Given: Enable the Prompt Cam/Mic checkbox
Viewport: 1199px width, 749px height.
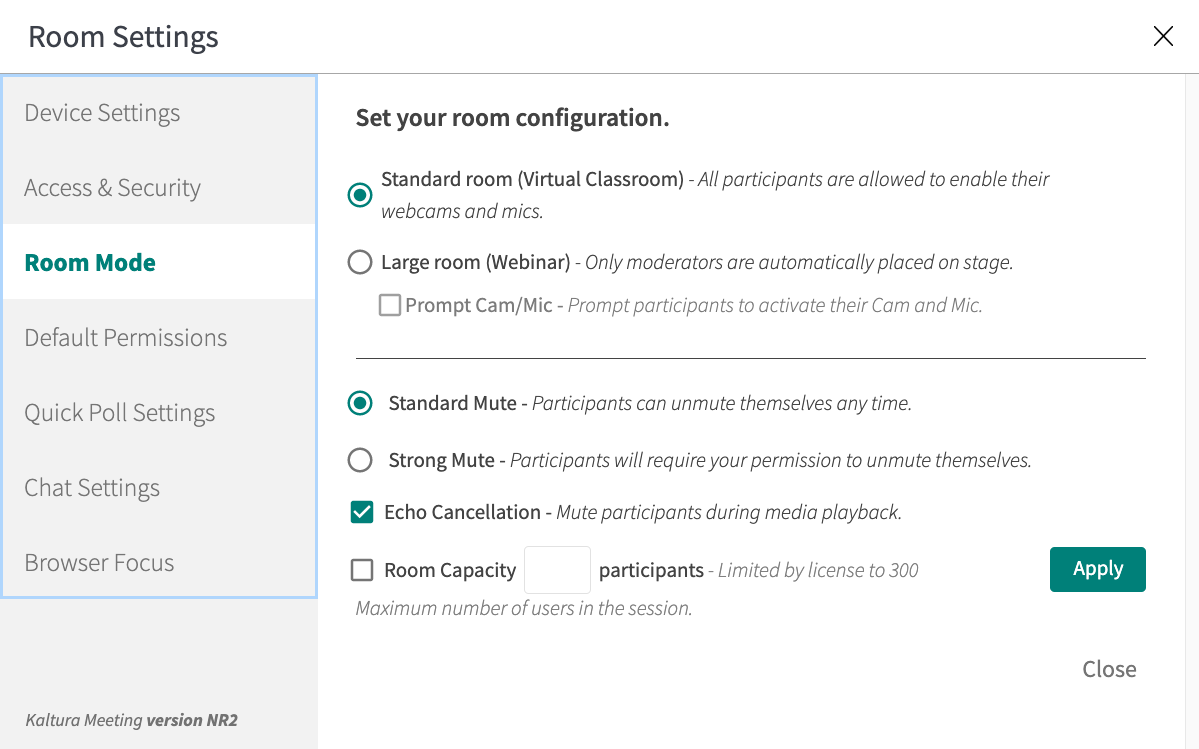Looking at the screenshot, I should 390,305.
